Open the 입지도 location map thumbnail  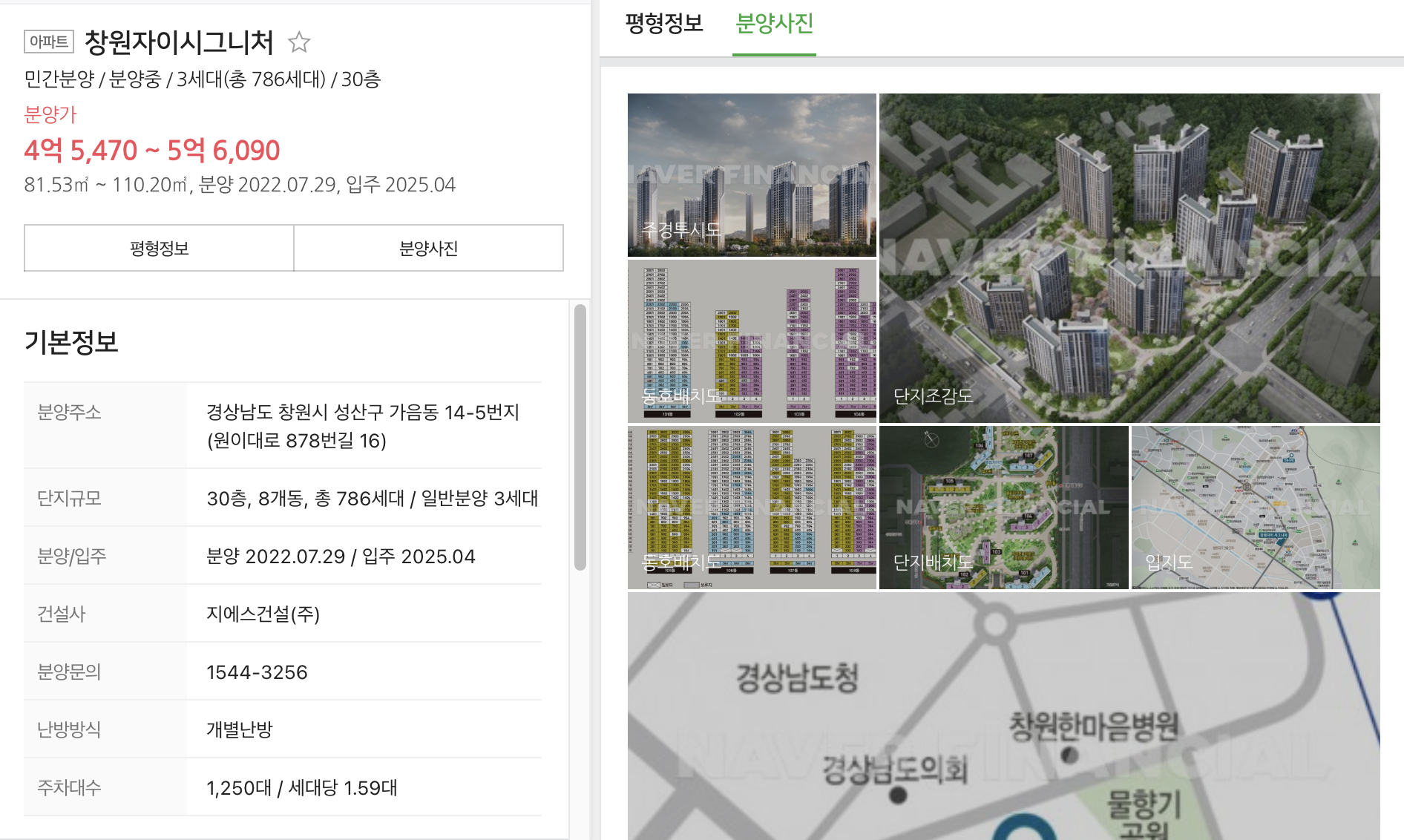click(1256, 508)
